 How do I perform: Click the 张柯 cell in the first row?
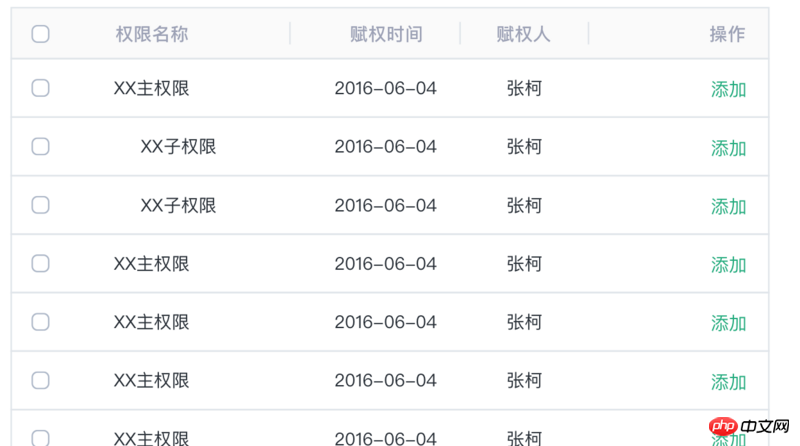point(524,88)
